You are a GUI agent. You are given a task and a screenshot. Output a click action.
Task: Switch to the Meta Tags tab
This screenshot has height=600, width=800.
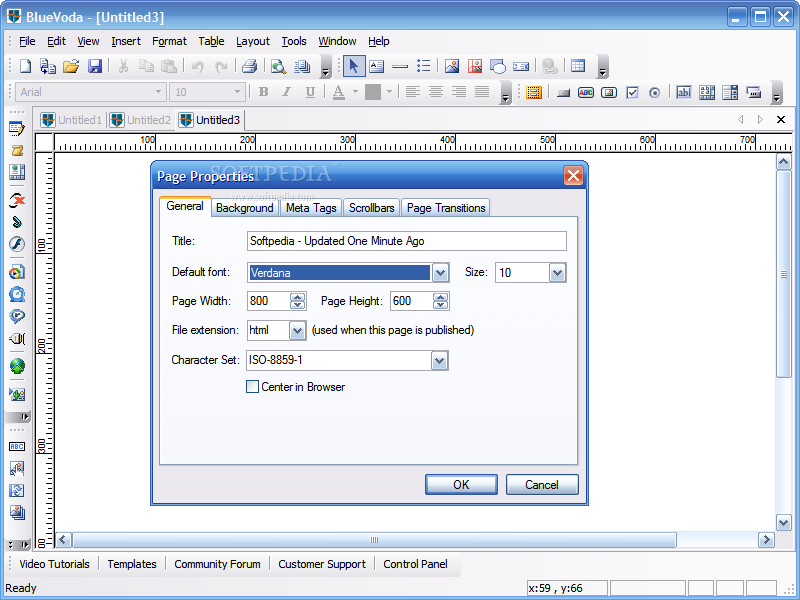(310, 208)
